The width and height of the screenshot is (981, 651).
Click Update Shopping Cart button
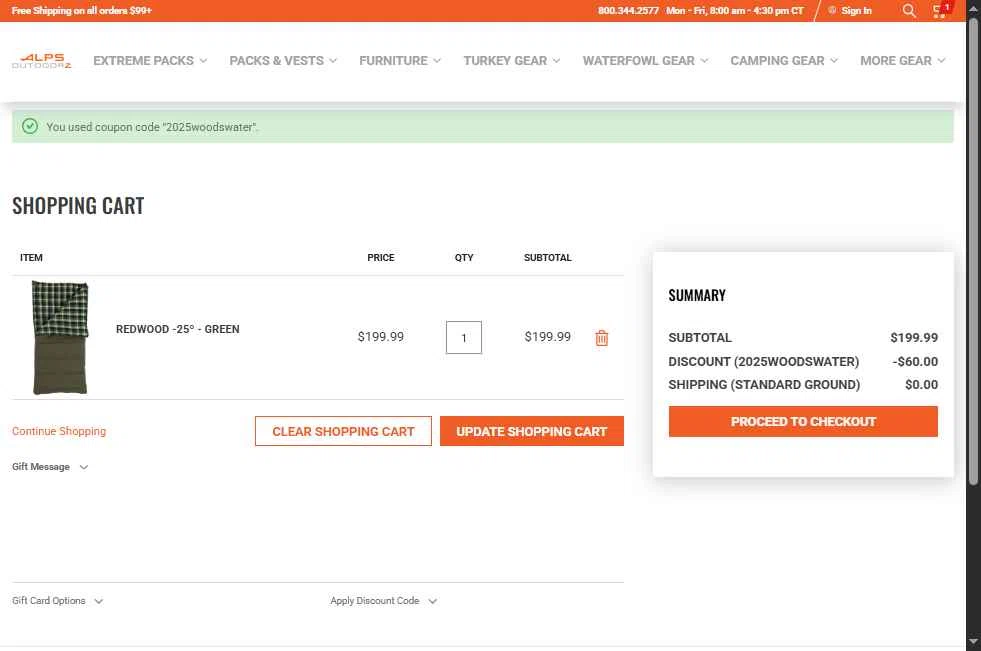(531, 431)
